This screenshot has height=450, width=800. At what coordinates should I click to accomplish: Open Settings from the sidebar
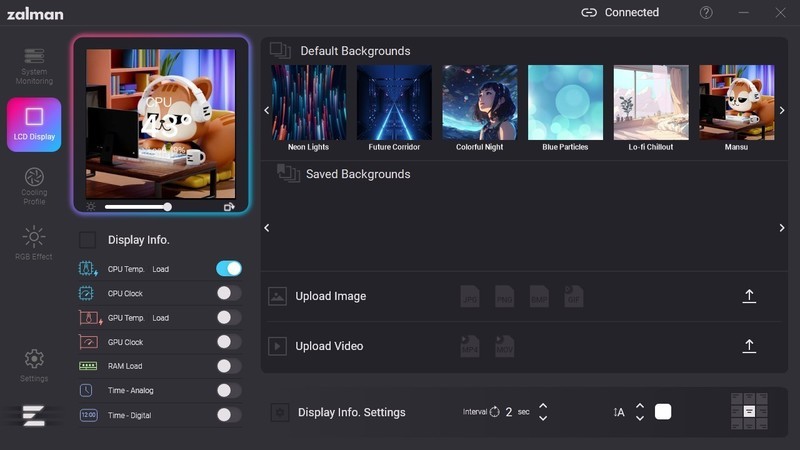tap(34, 365)
